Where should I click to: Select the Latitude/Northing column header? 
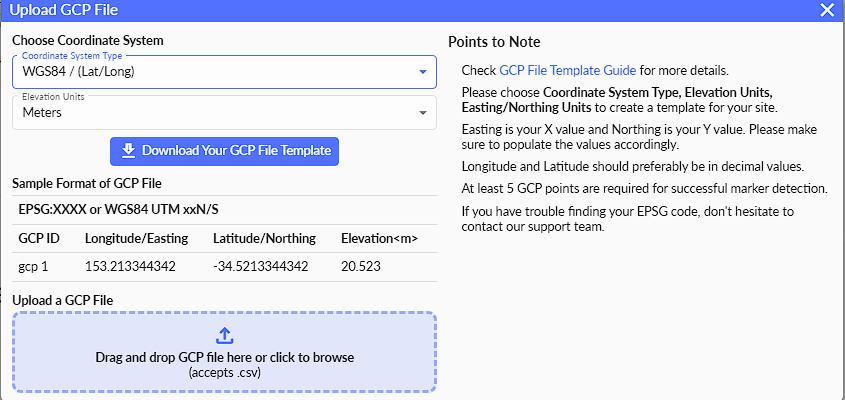[264, 239]
